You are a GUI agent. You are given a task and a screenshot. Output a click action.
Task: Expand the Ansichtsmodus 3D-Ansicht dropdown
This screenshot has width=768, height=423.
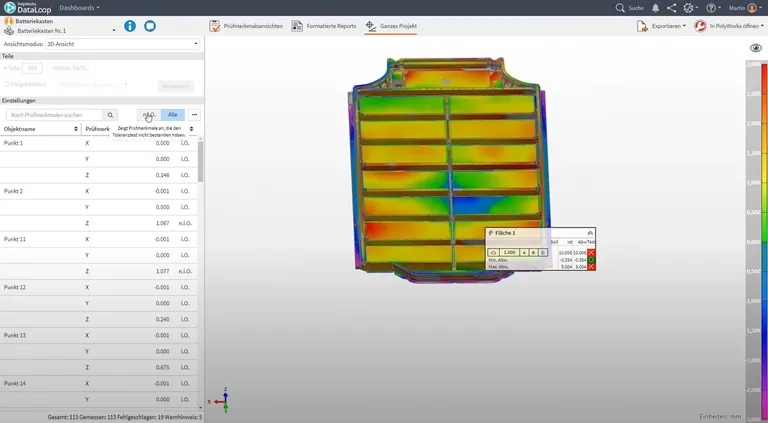coord(122,44)
